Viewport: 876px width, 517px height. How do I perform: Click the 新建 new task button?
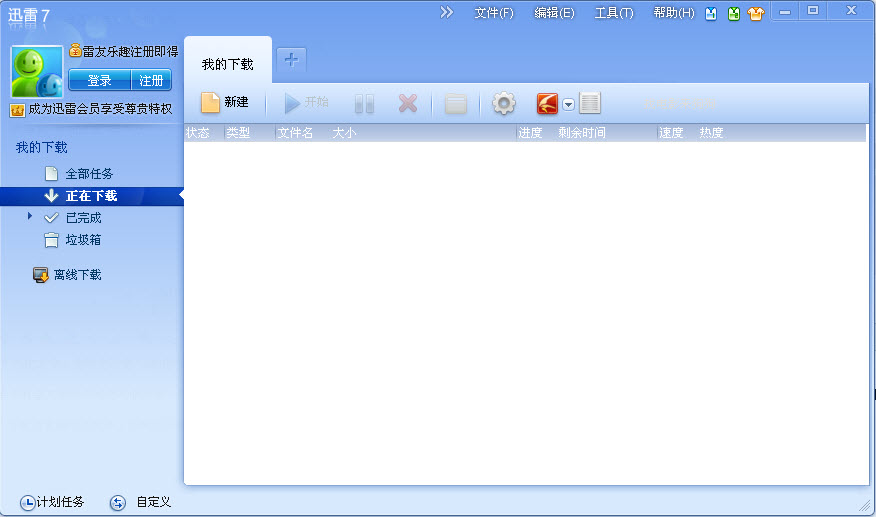pyautogui.click(x=225, y=103)
